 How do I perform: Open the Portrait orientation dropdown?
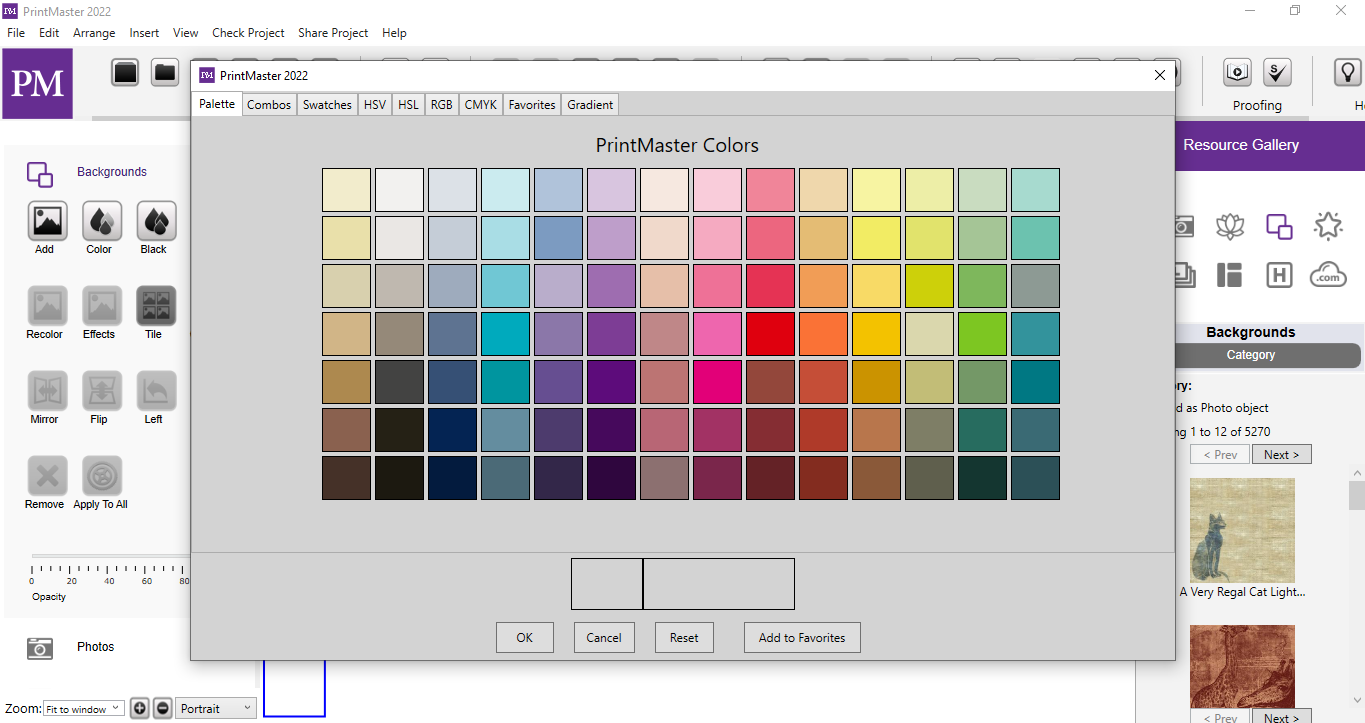click(216, 708)
